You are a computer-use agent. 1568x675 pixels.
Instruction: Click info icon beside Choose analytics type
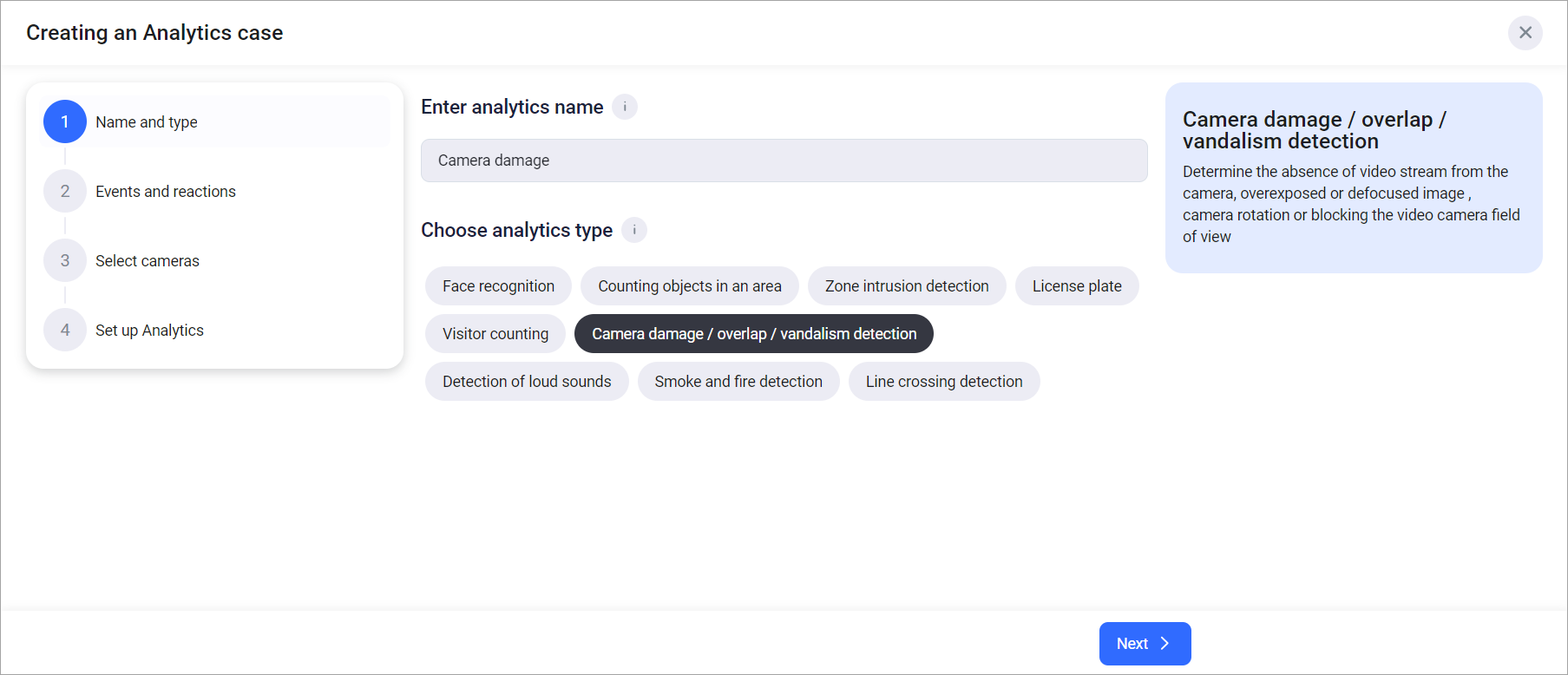634,230
